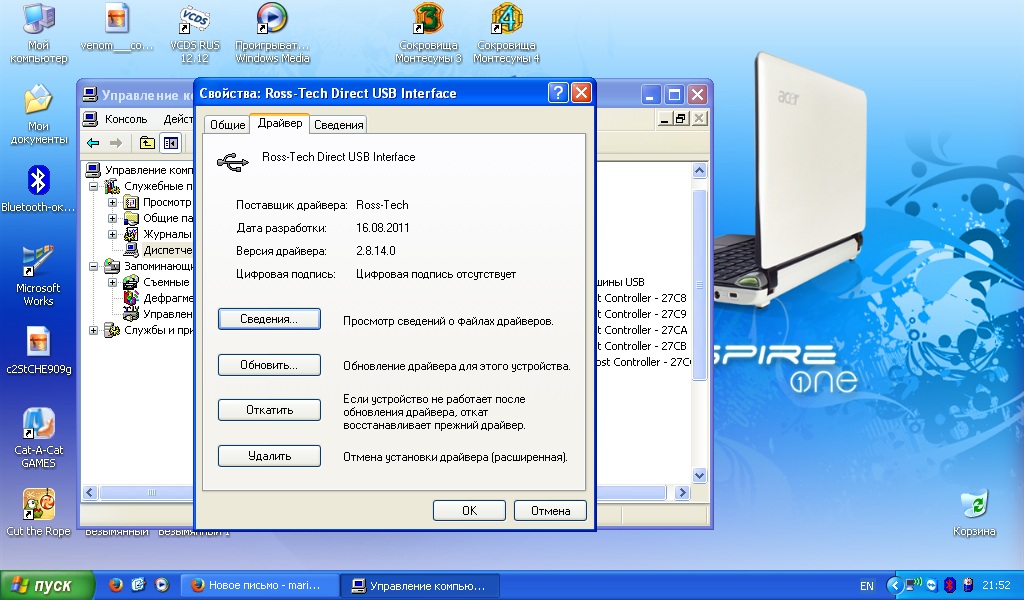Open the Recycle Bin (Корзина)
Screen dimensions: 1024x600
[x=973, y=504]
